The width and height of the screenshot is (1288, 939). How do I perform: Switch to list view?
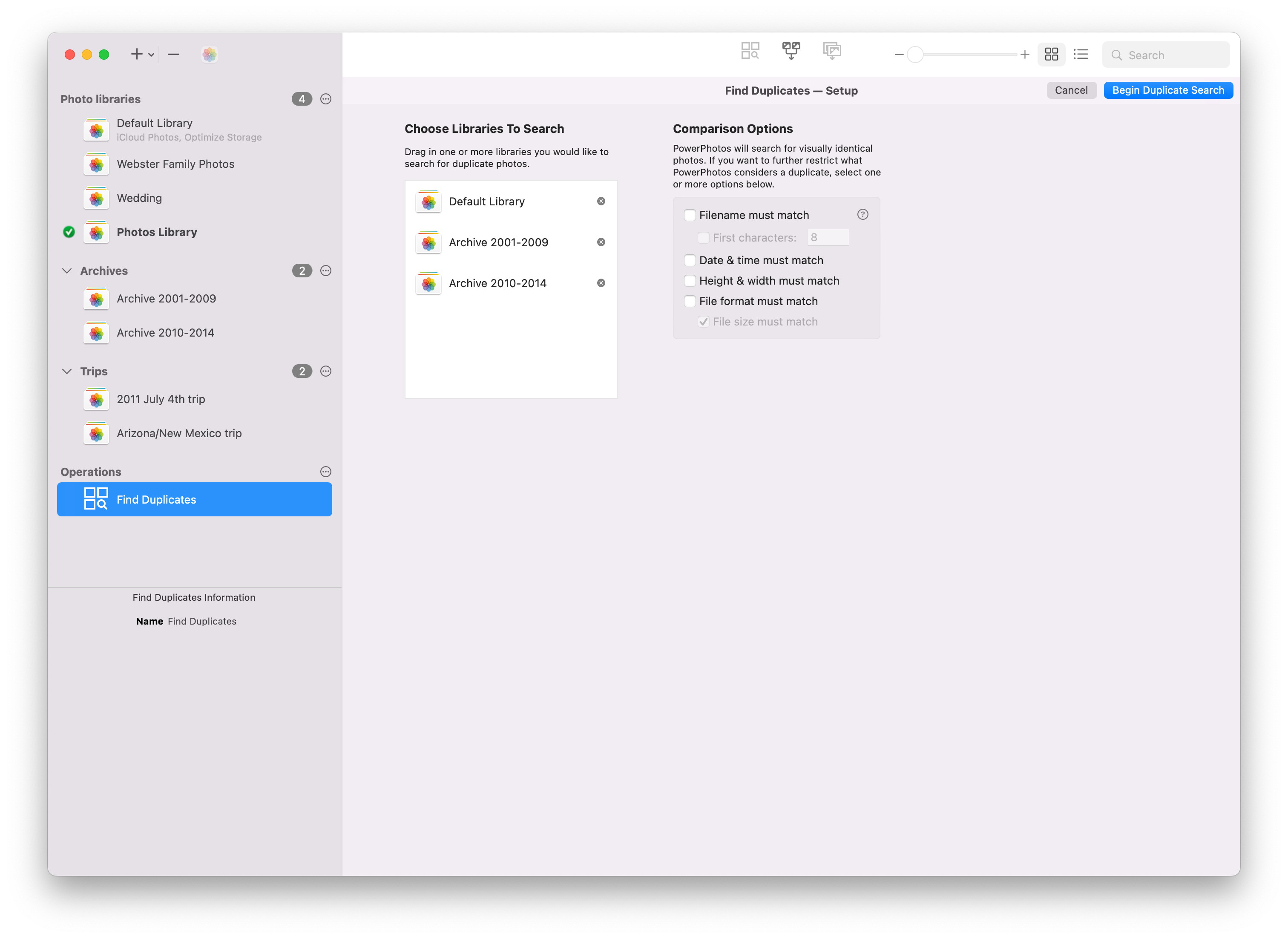click(x=1081, y=55)
